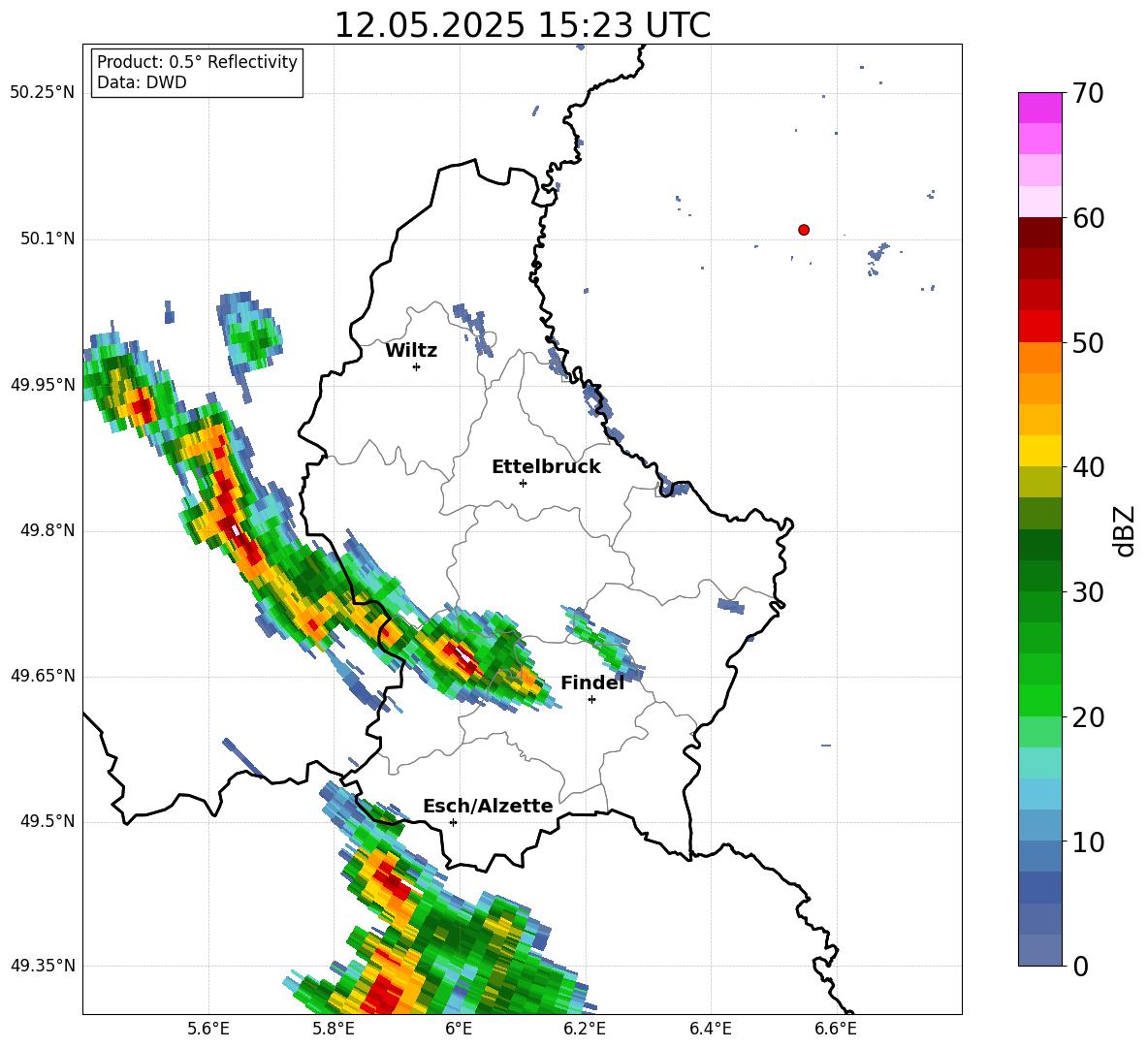The image size is (1148, 1048).
Task: Click the Product: 0.5° Reflectivity text
Action: [197, 62]
